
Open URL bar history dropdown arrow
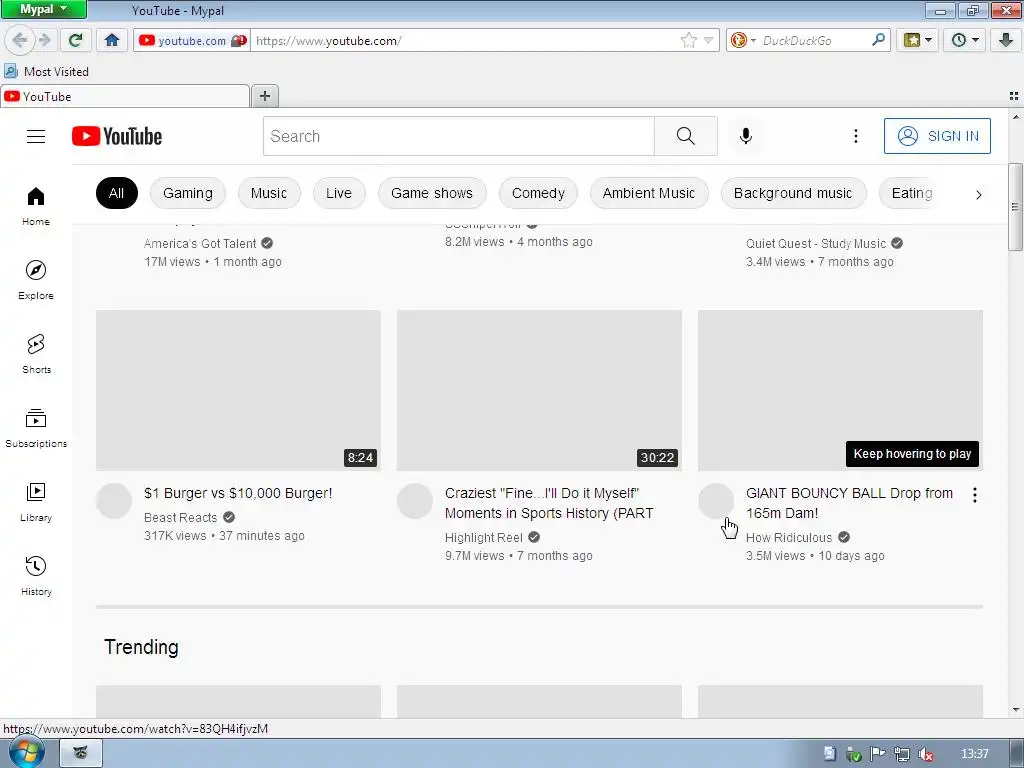click(x=709, y=40)
